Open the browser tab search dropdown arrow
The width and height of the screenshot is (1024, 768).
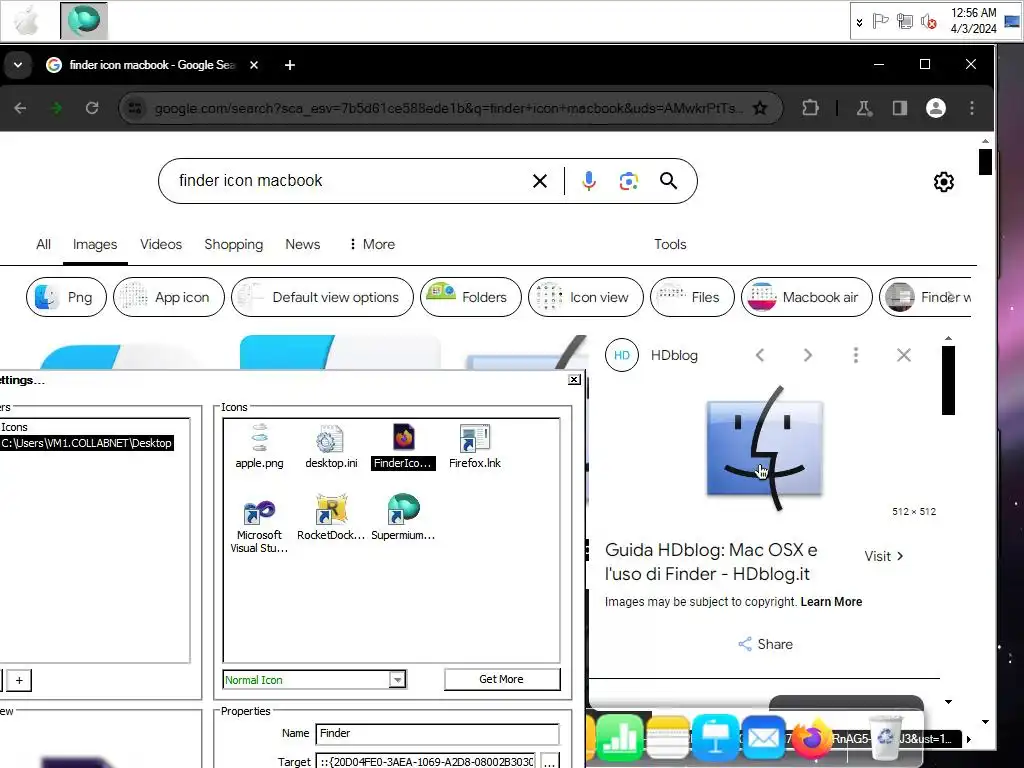pos(18,65)
